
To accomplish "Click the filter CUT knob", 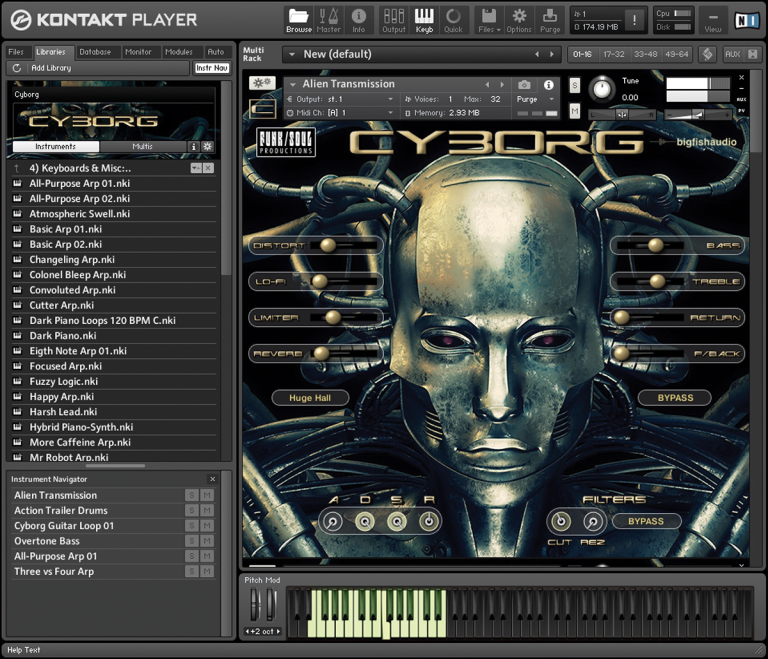I will click(561, 521).
